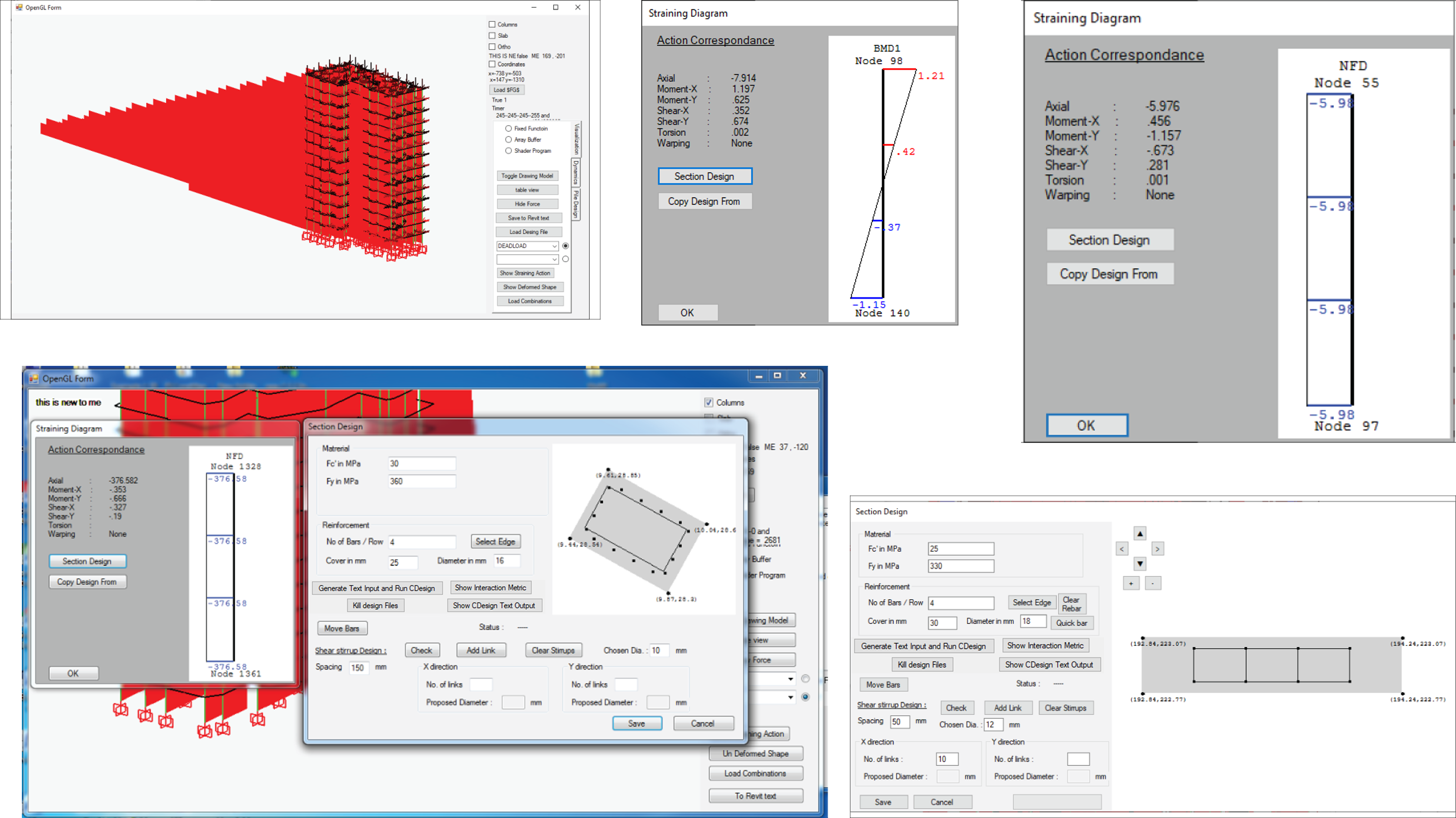Click Copy Design From in the BMD1 dialog
The image size is (1456, 818).
705,202
